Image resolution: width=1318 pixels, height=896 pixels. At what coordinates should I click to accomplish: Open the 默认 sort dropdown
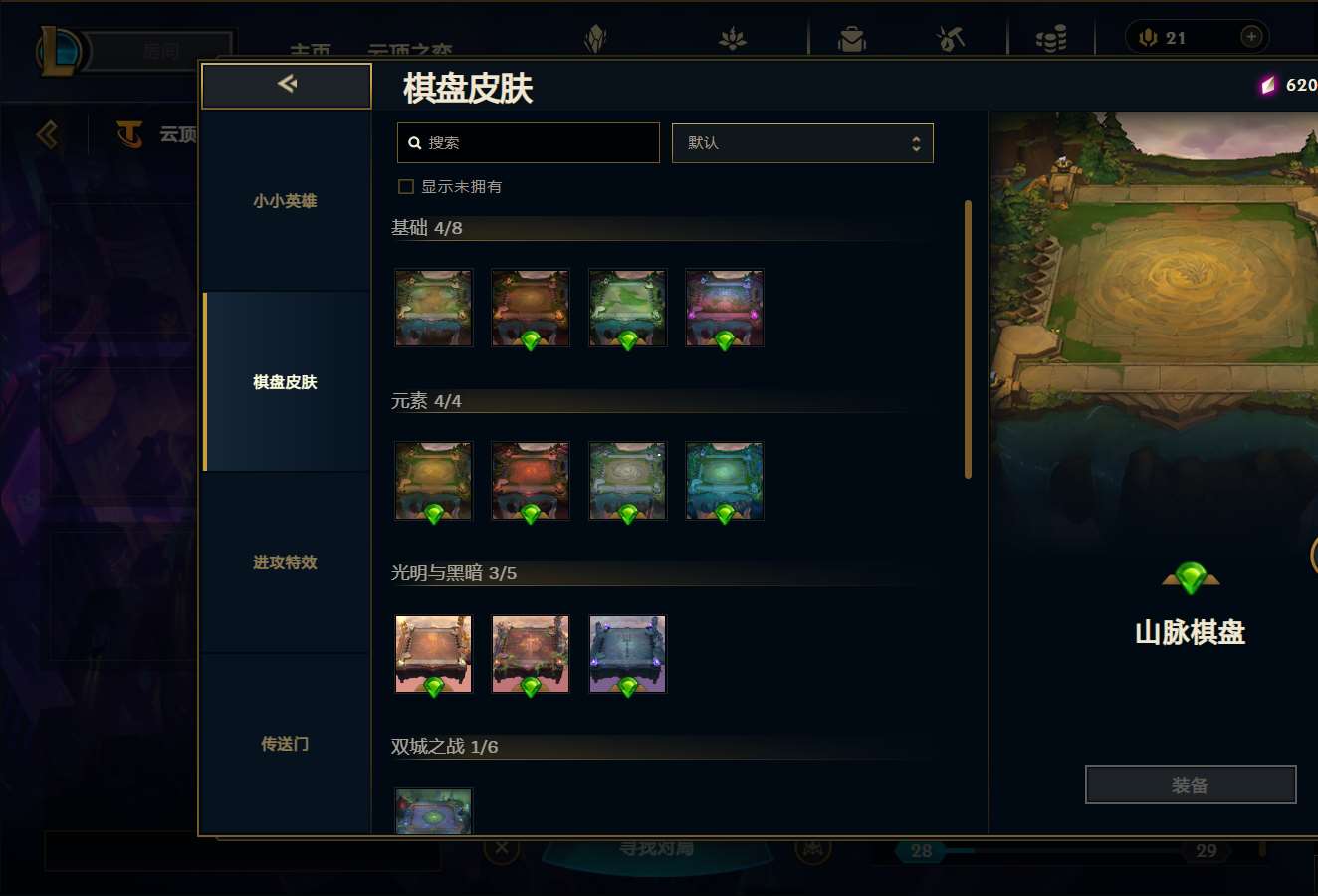point(802,143)
